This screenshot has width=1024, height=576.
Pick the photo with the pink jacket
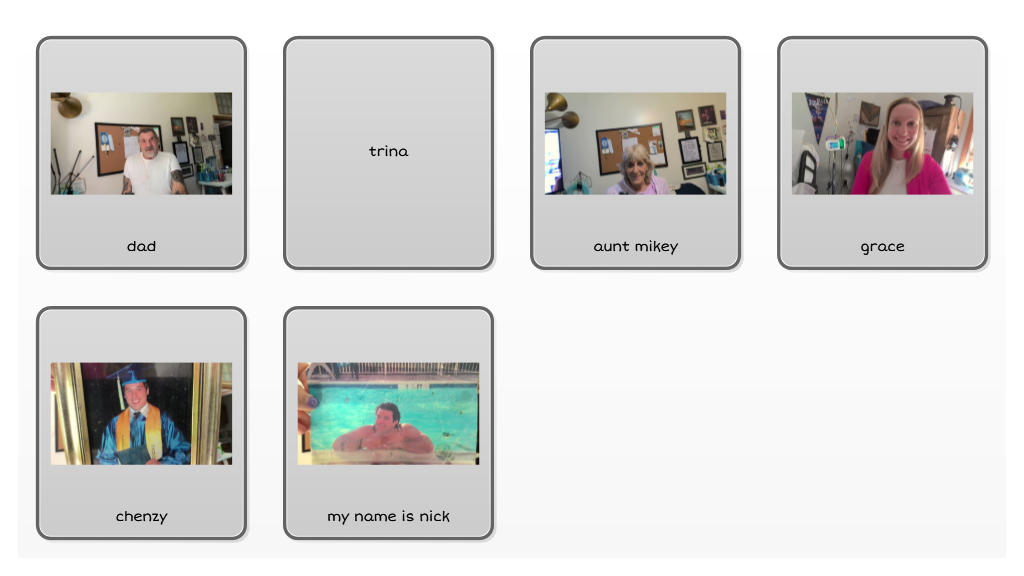(882, 143)
